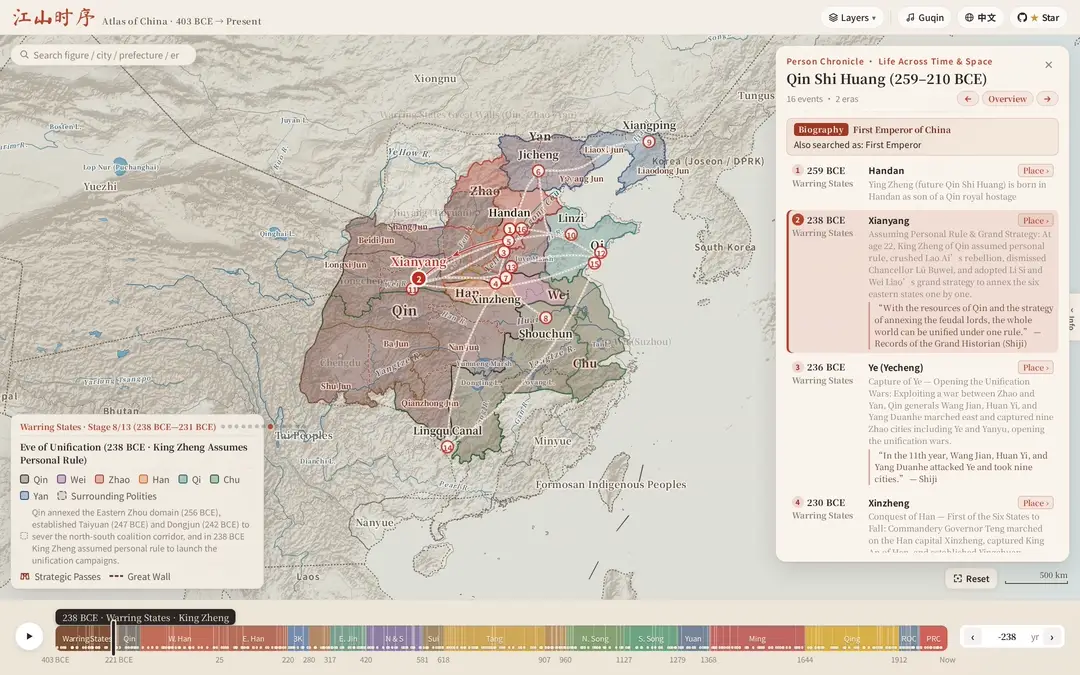The width and height of the screenshot is (1080, 675).
Task: Toggle Strategic Passes legend icon
Action: (x=25, y=577)
